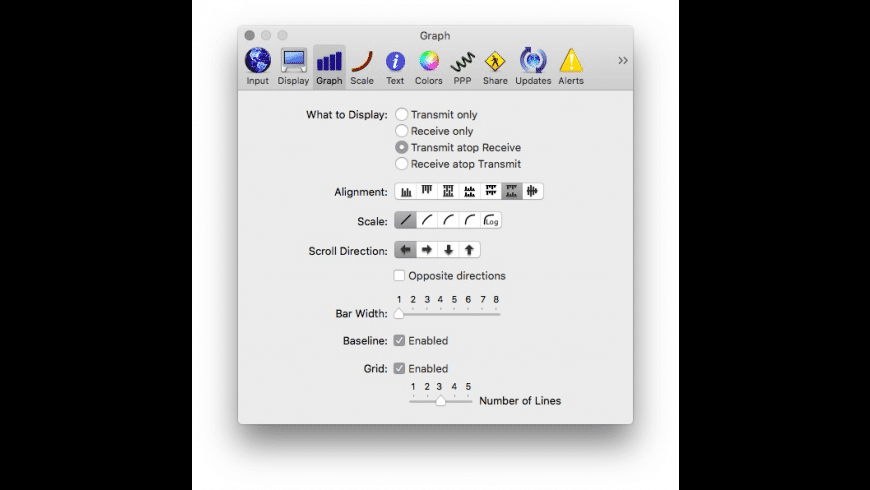Viewport: 870px width, 490px height.
Task: Select the third Scale curve option
Action: tap(448, 220)
